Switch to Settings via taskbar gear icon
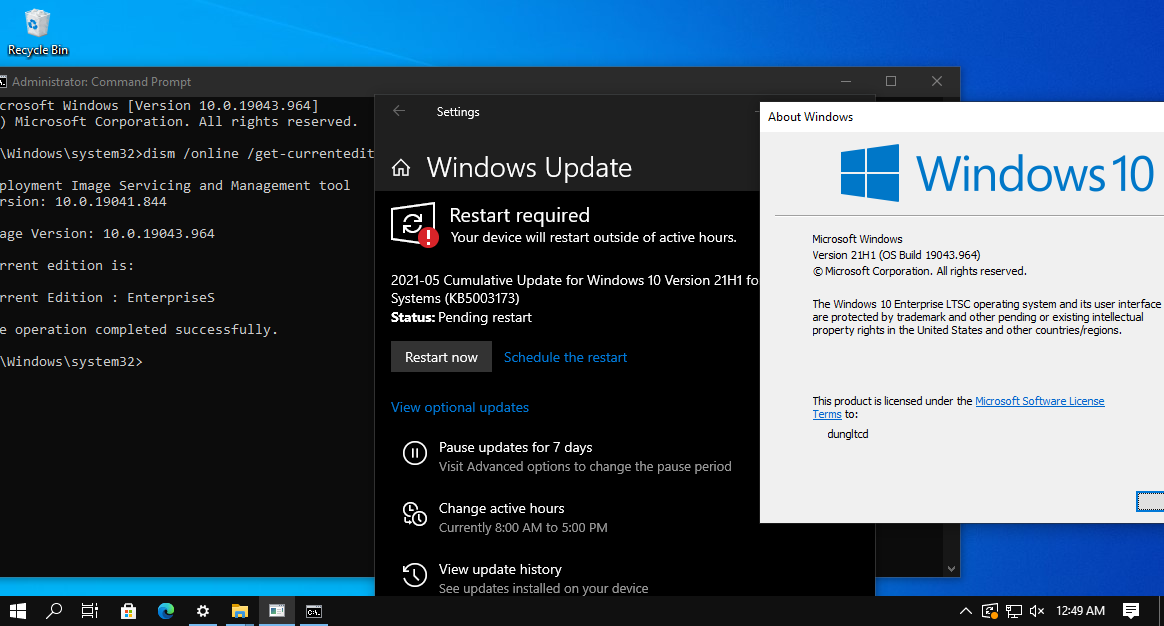Screen dimensions: 1164x626 [203, 610]
